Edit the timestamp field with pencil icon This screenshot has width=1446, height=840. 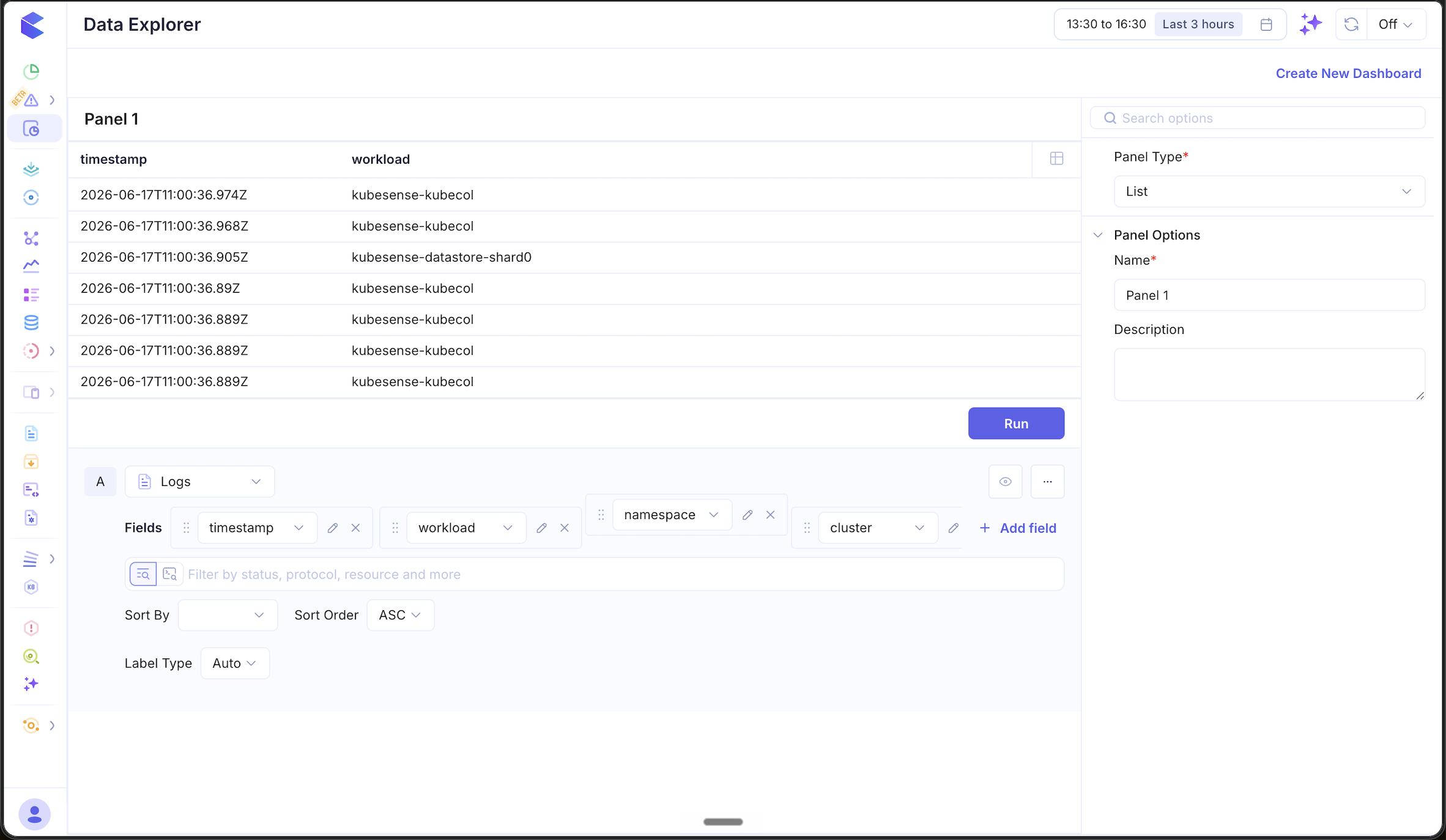point(333,528)
